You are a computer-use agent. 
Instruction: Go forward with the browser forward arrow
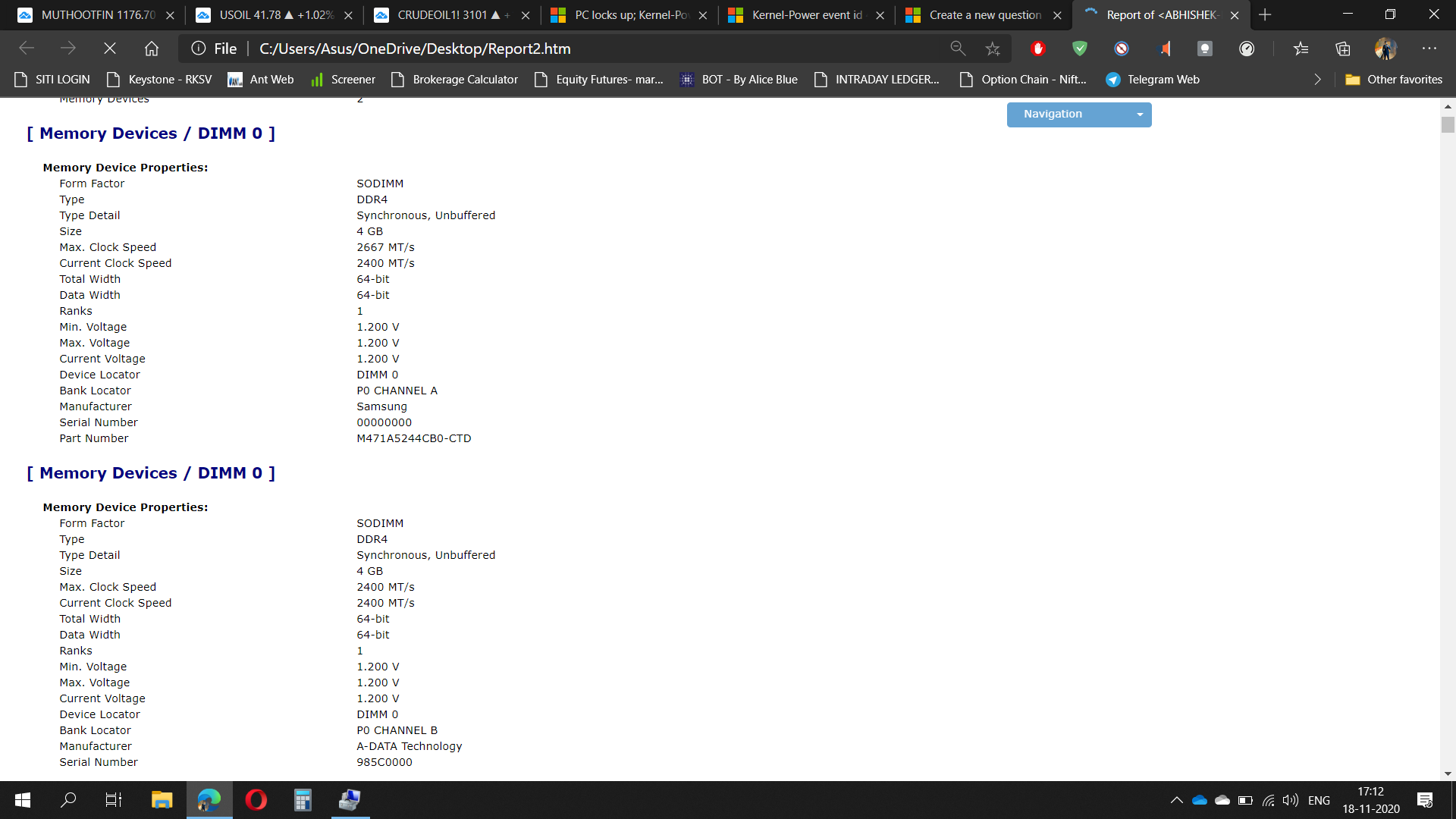tap(68, 49)
